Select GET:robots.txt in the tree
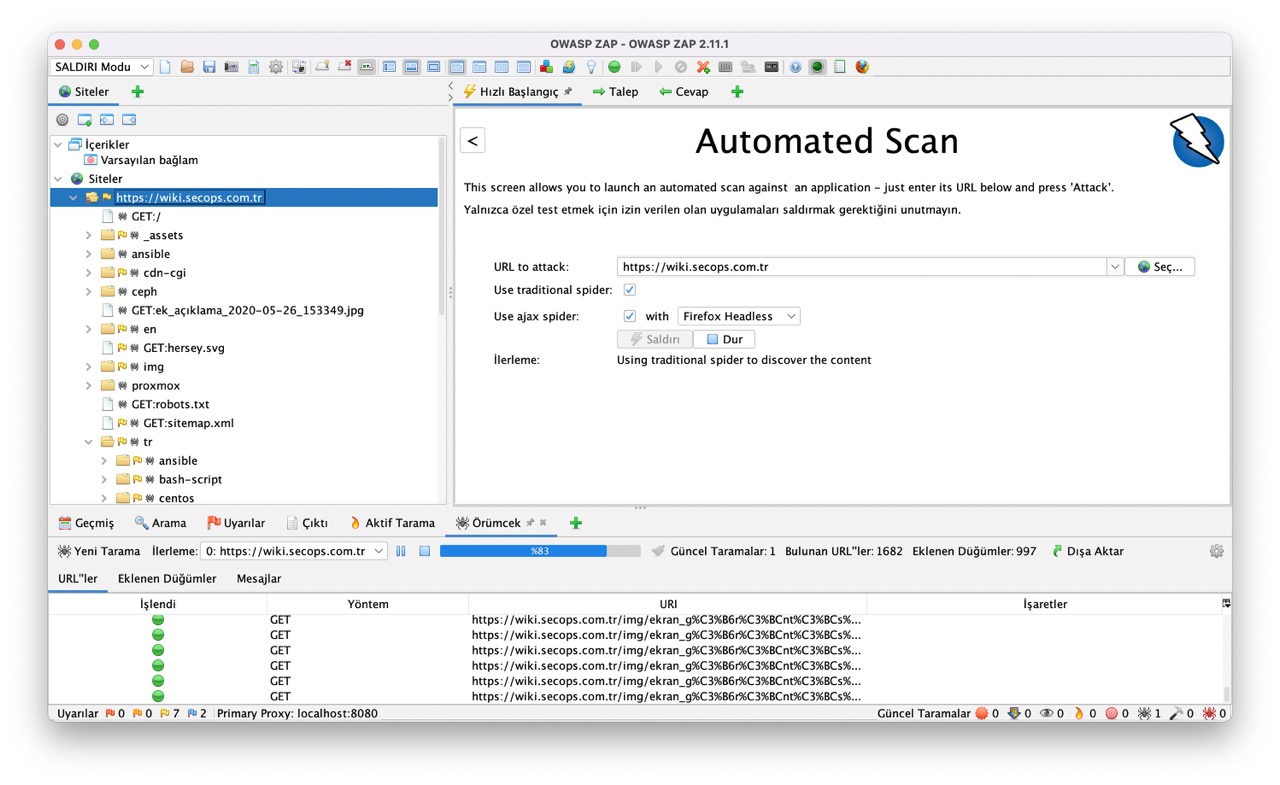Viewport: 1280px width, 785px height. (x=170, y=405)
